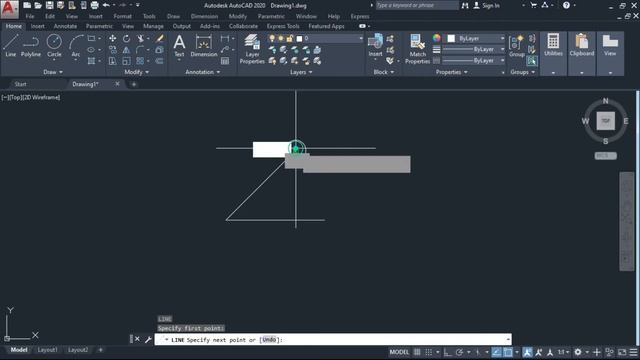Open the Dimension menu
640x360 pixels.
204,16
